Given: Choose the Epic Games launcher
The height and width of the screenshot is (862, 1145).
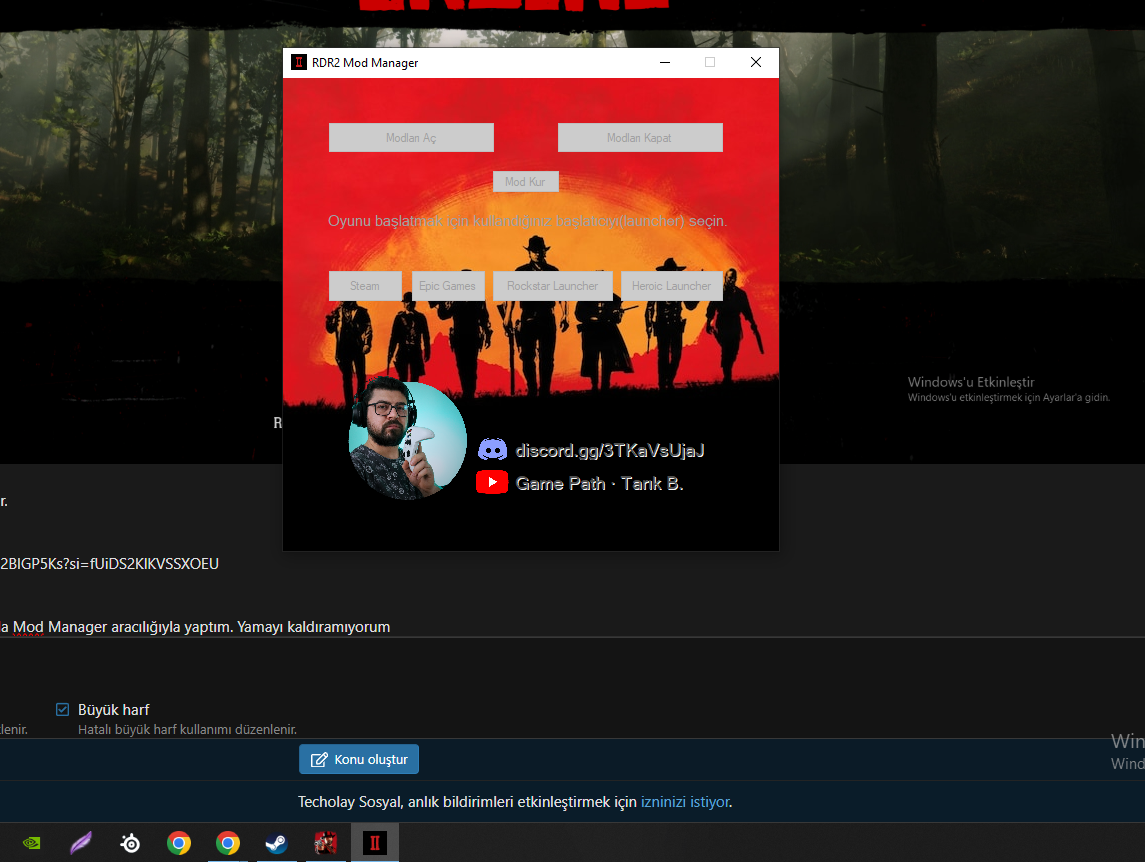Looking at the screenshot, I should (x=448, y=286).
